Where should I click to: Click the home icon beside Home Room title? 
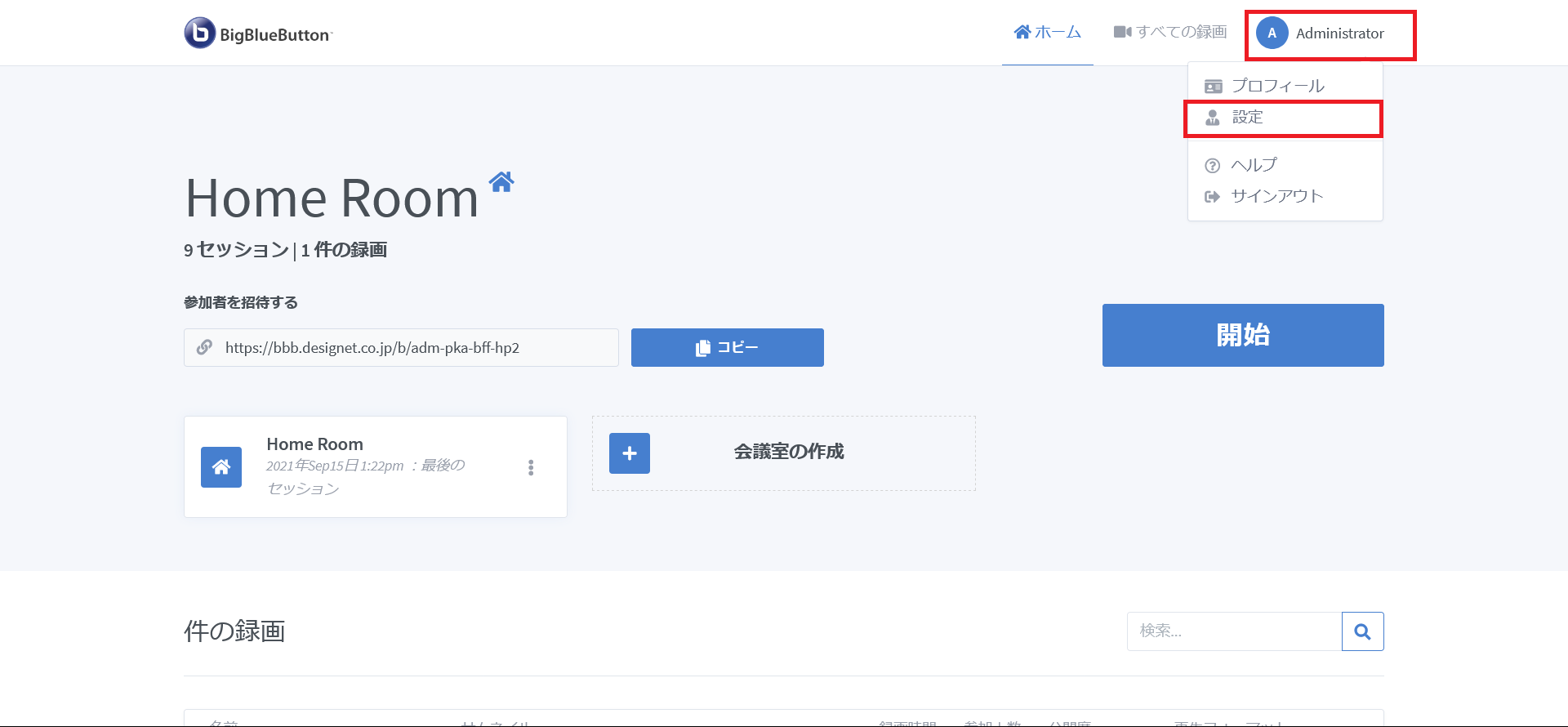[501, 182]
